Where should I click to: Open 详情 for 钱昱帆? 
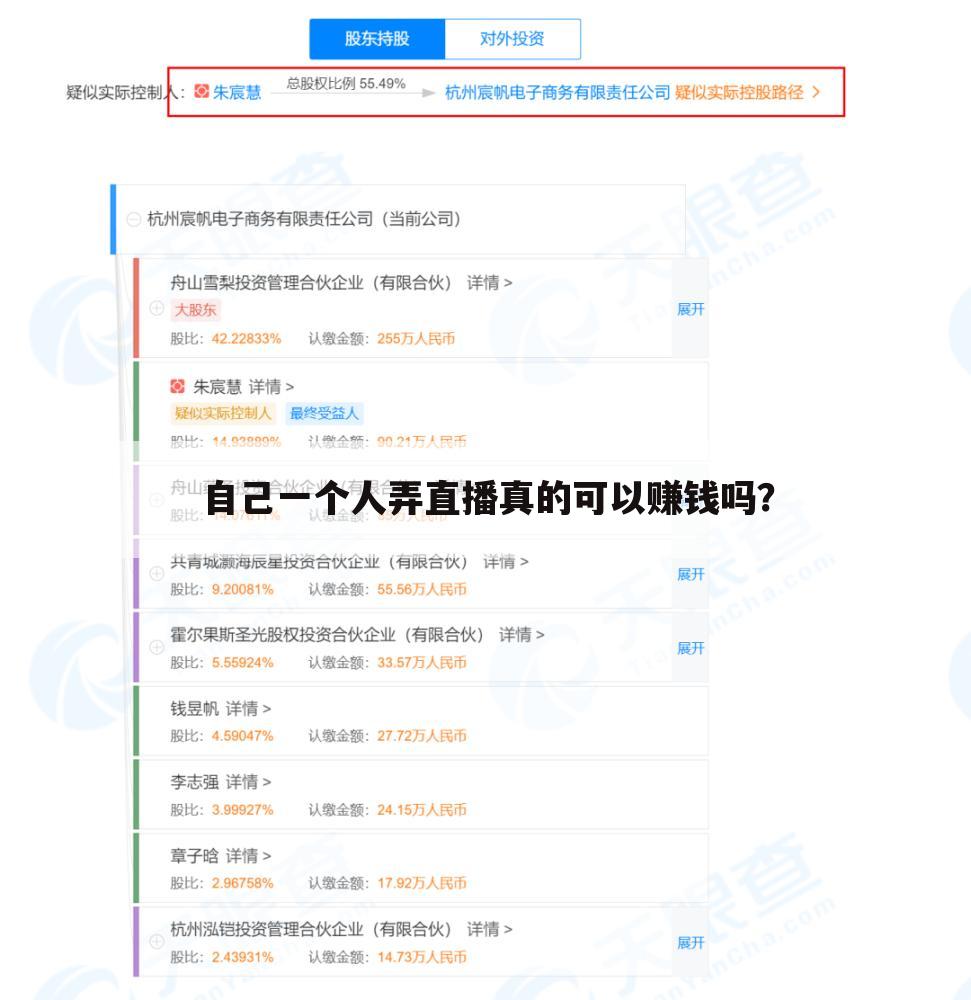pos(248,709)
